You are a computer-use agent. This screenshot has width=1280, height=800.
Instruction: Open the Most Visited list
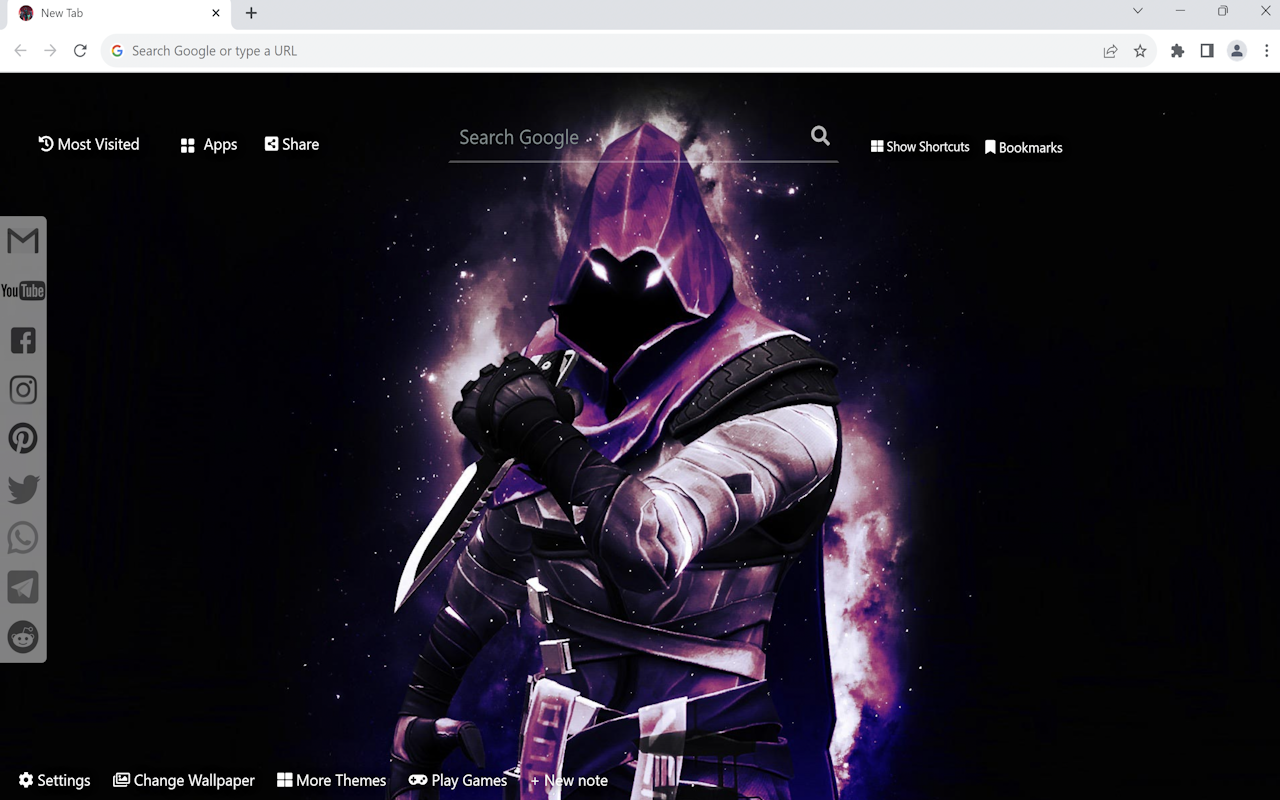89,144
